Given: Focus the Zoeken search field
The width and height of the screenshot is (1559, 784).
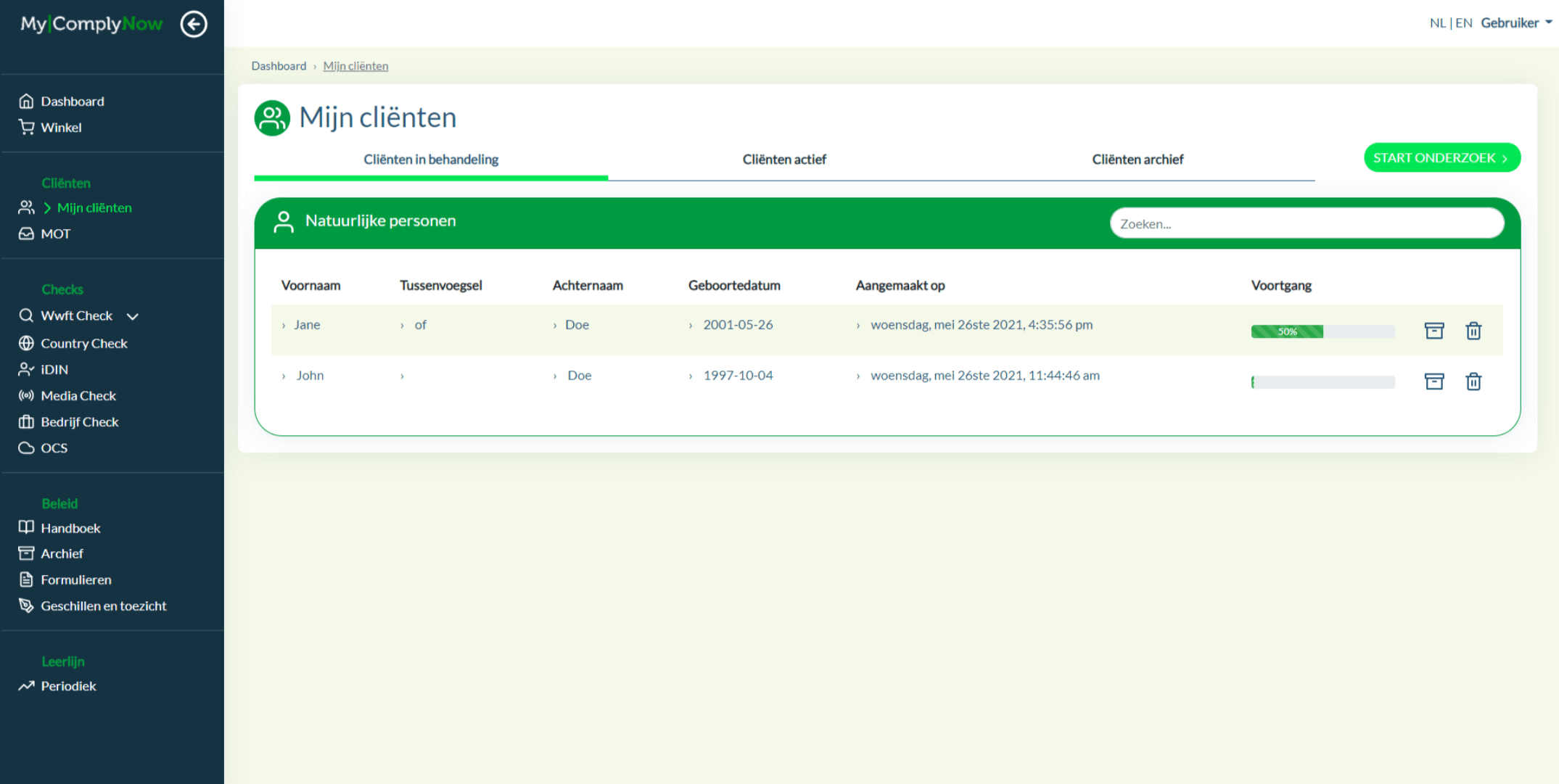Looking at the screenshot, I should click(x=1306, y=223).
